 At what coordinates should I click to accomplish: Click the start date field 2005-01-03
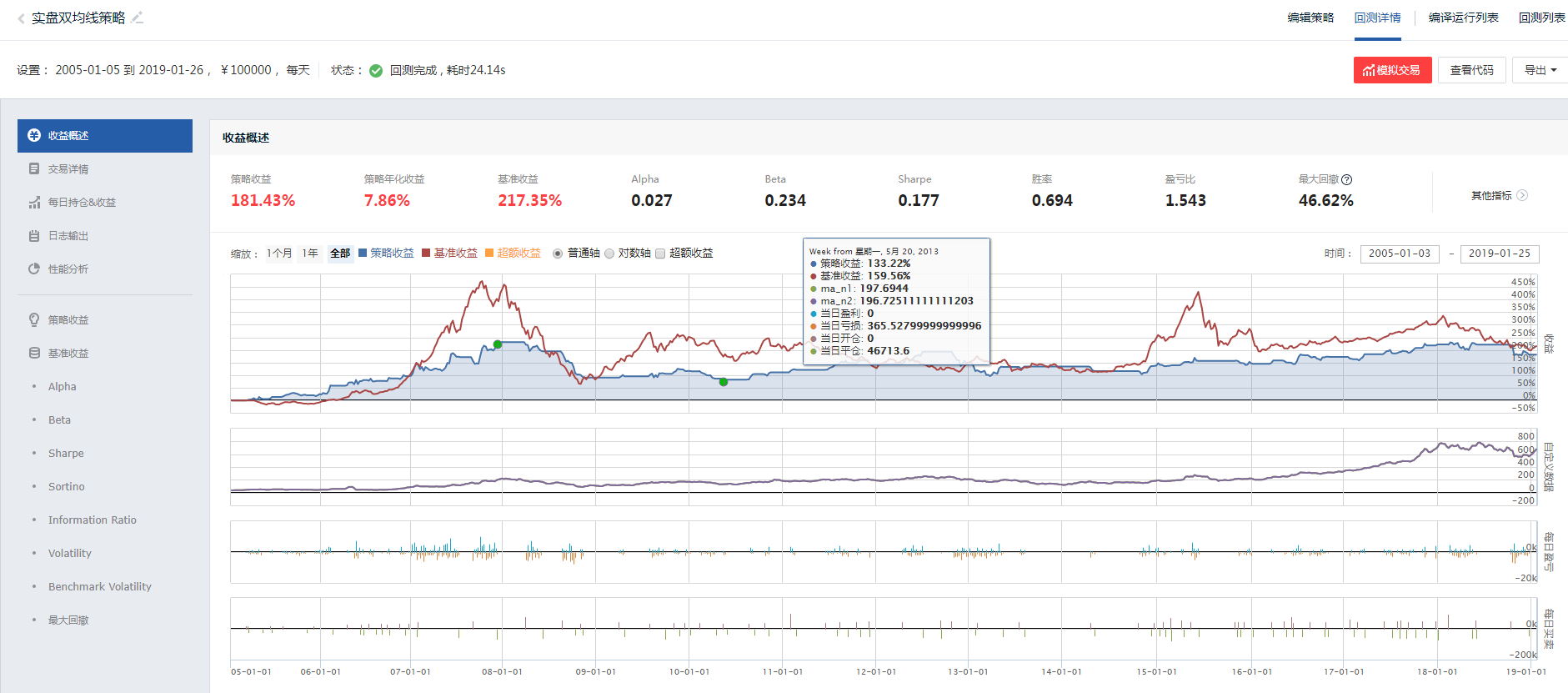1400,254
